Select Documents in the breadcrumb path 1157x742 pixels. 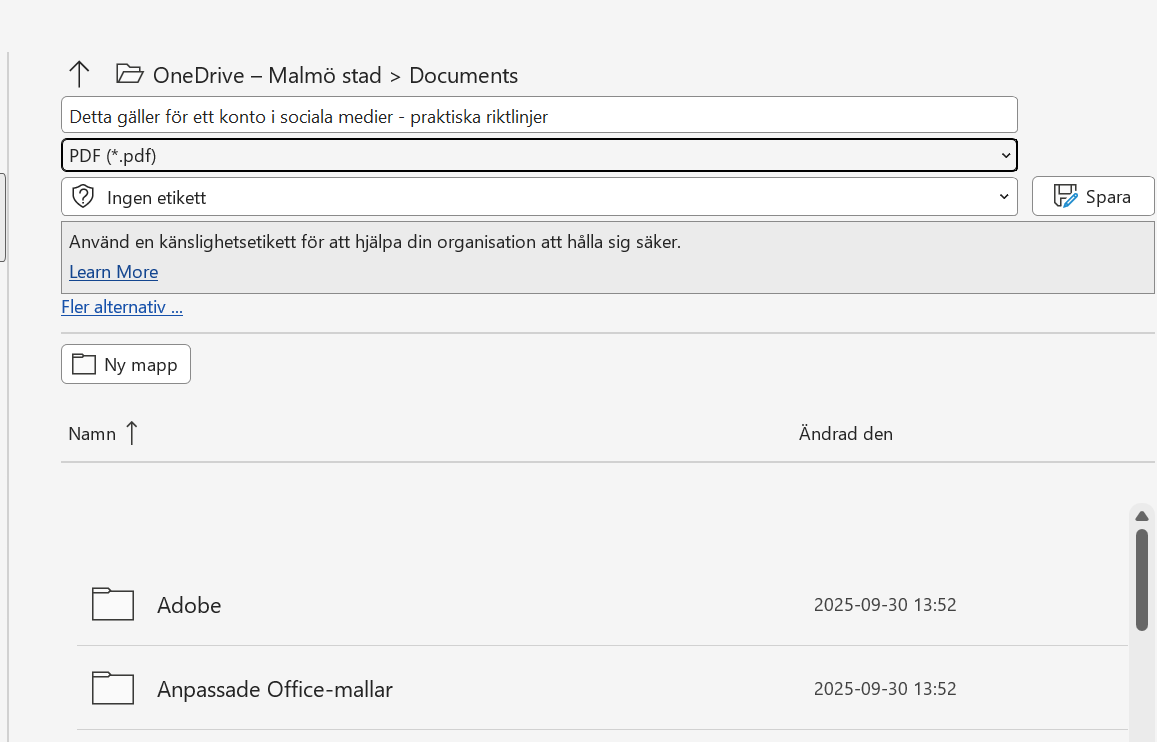pos(463,74)
